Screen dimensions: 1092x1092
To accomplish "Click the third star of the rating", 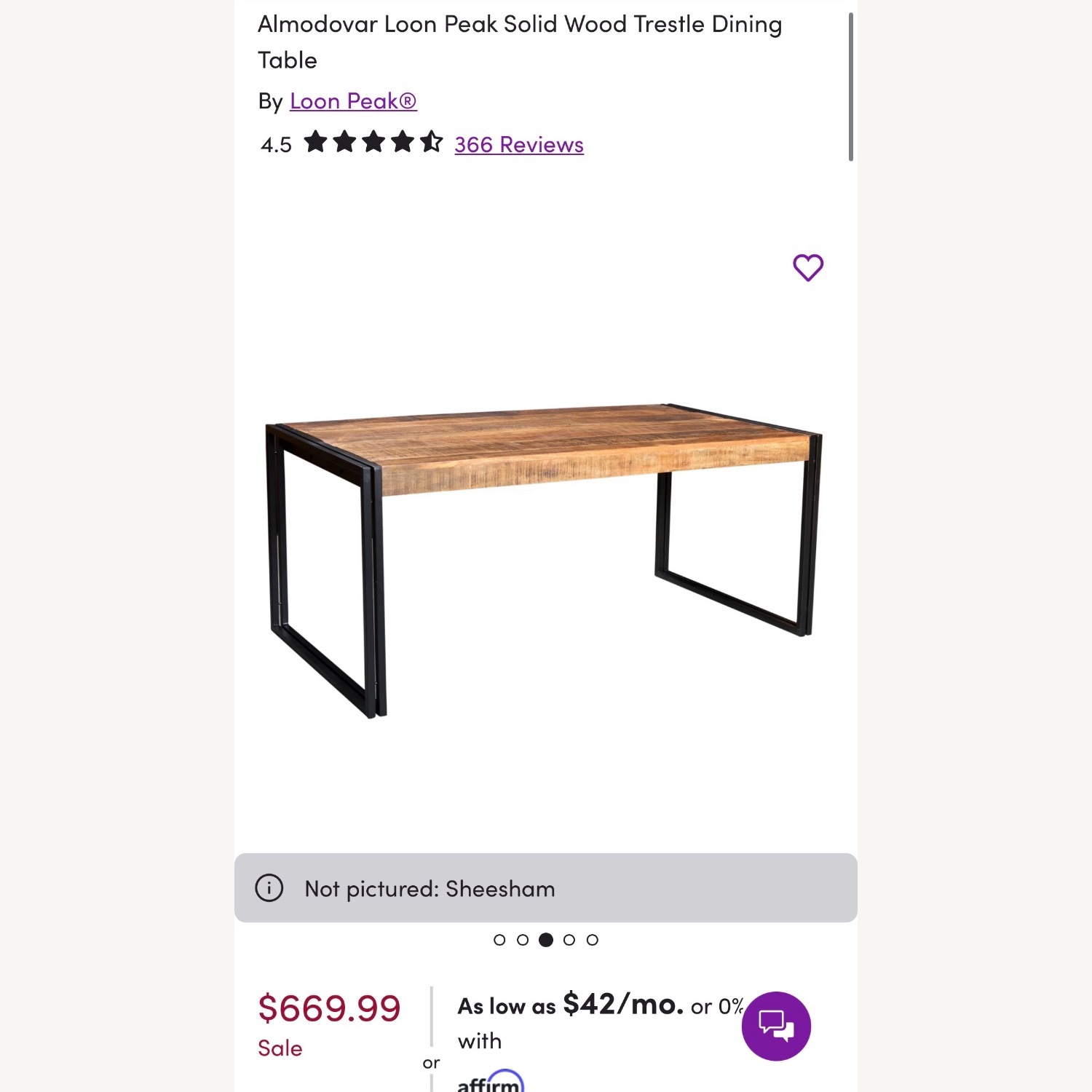I will click(x=373, y=143).
